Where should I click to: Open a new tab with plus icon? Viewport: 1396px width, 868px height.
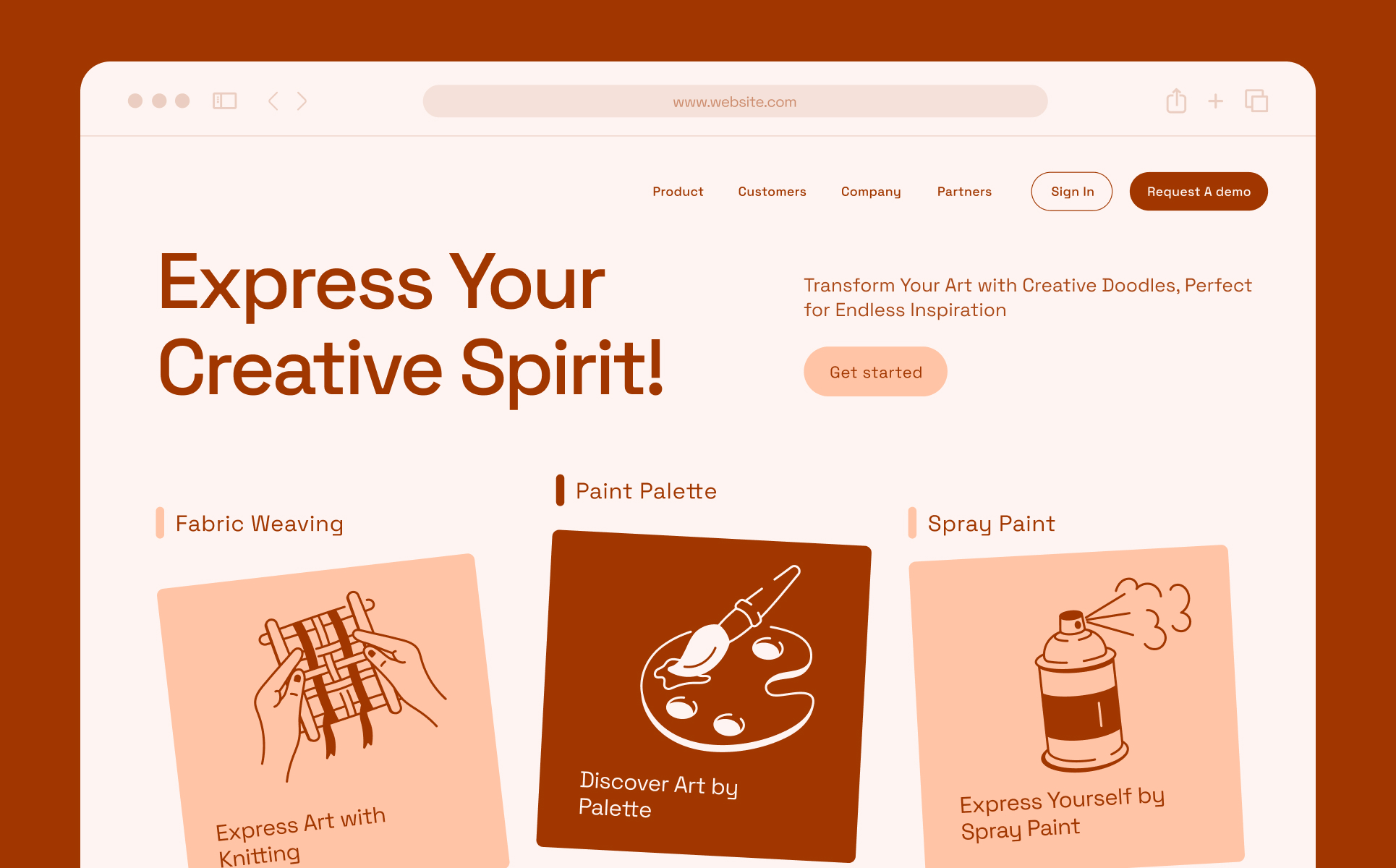(x=1216, y=101)
